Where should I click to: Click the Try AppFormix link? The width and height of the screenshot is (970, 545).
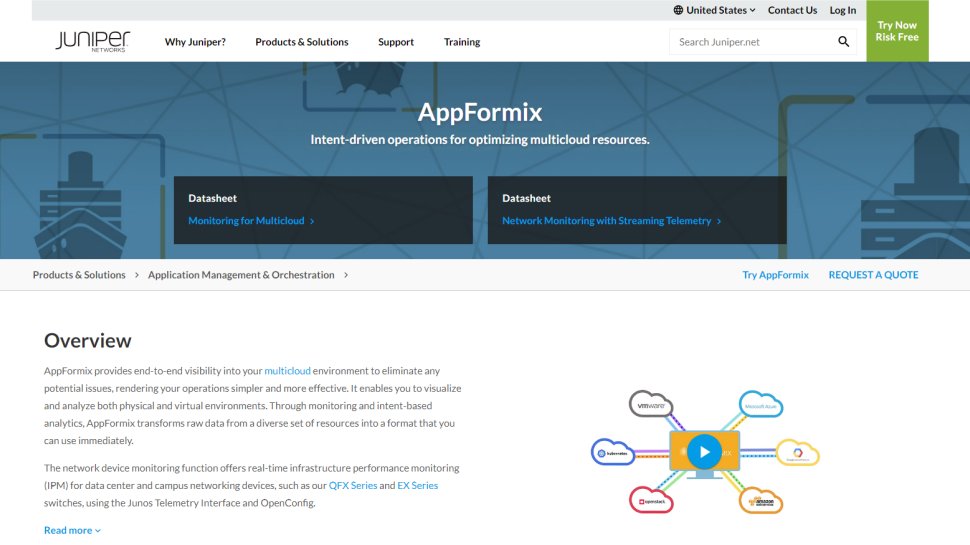(775, 275)
